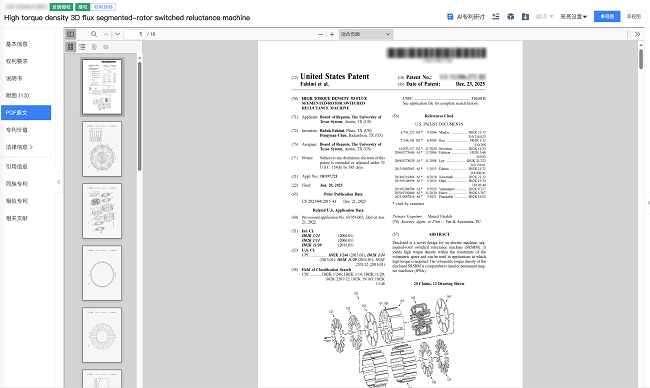Click the thumbnail panel scrollbar
This screenshot has height=388, width=650.
pos(140,116)
